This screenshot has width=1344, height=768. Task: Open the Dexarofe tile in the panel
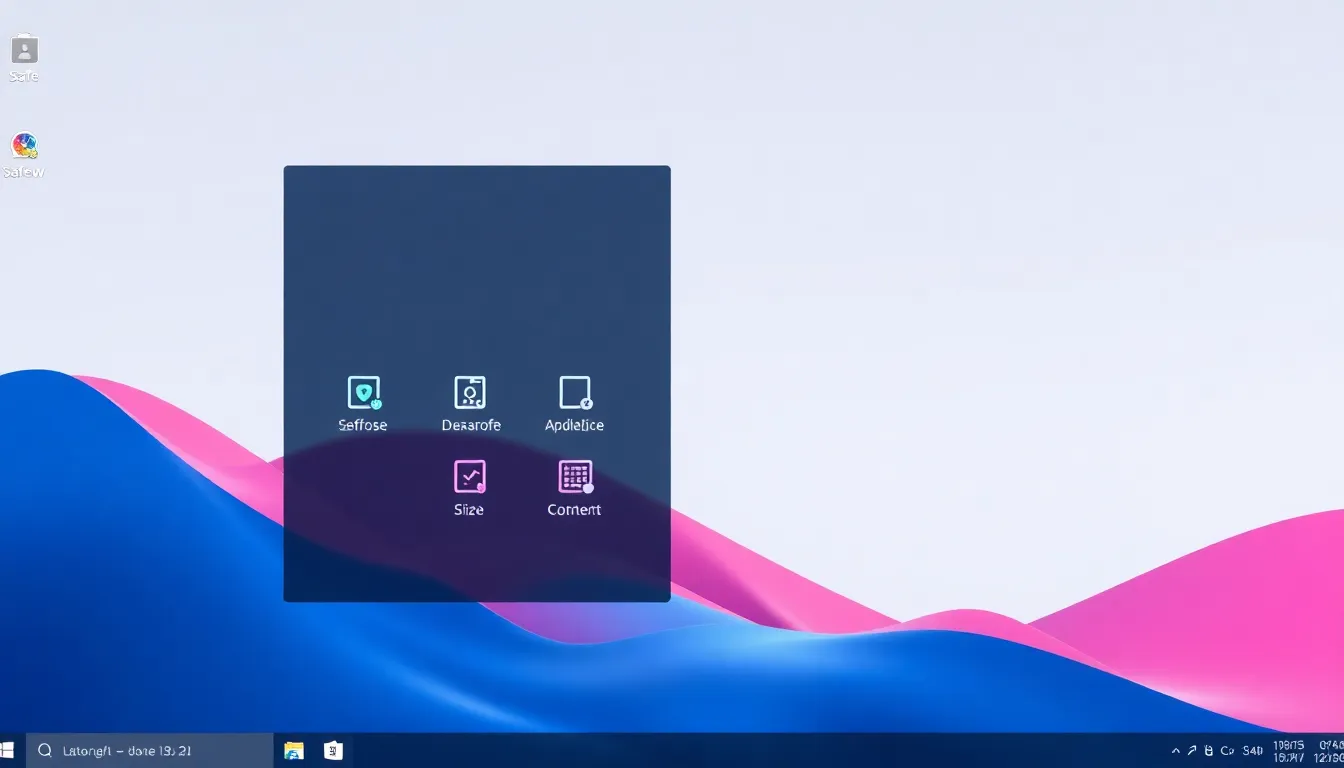pos(470,393)
